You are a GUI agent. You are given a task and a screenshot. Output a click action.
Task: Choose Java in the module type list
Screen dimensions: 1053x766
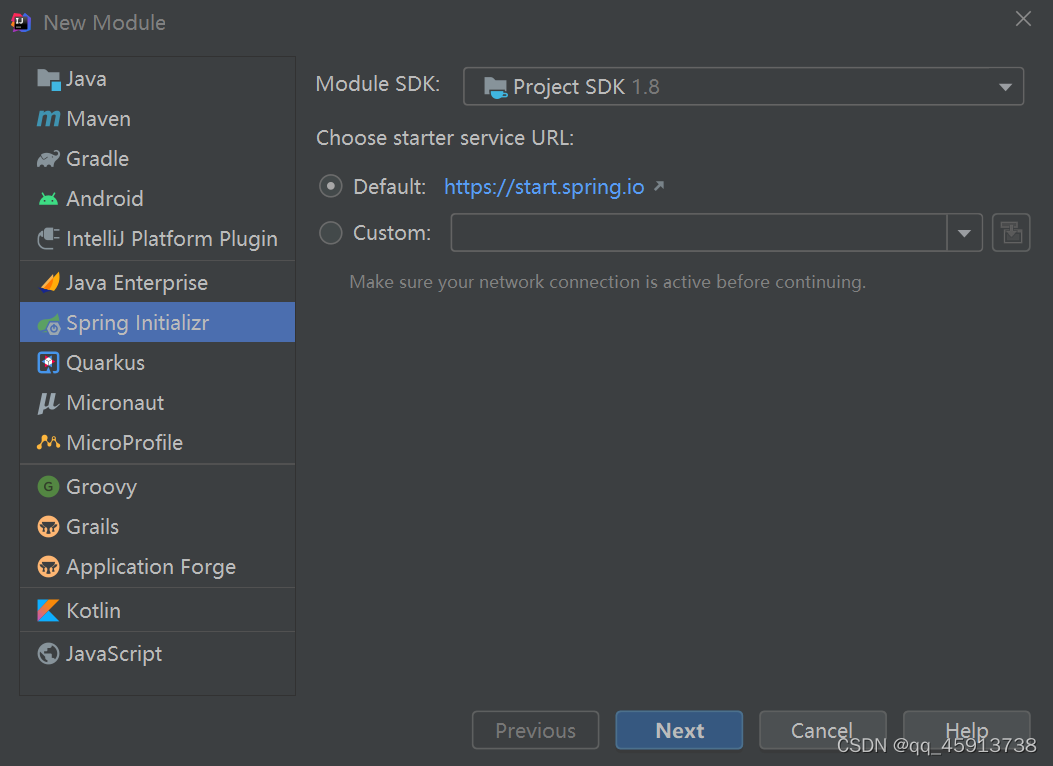point(157,79)
